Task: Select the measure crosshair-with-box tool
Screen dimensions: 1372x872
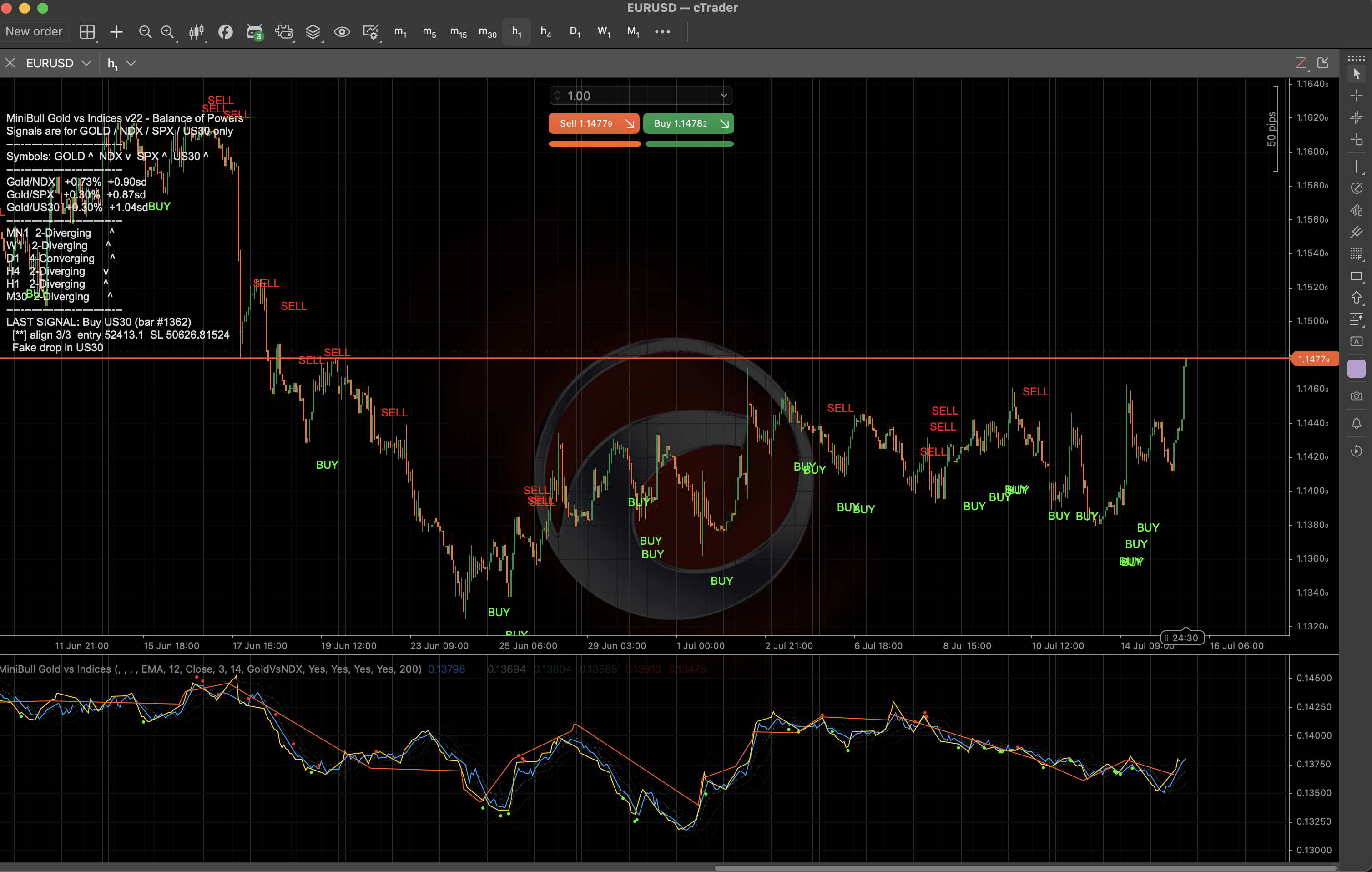Action: click(x=1357, y=140)
